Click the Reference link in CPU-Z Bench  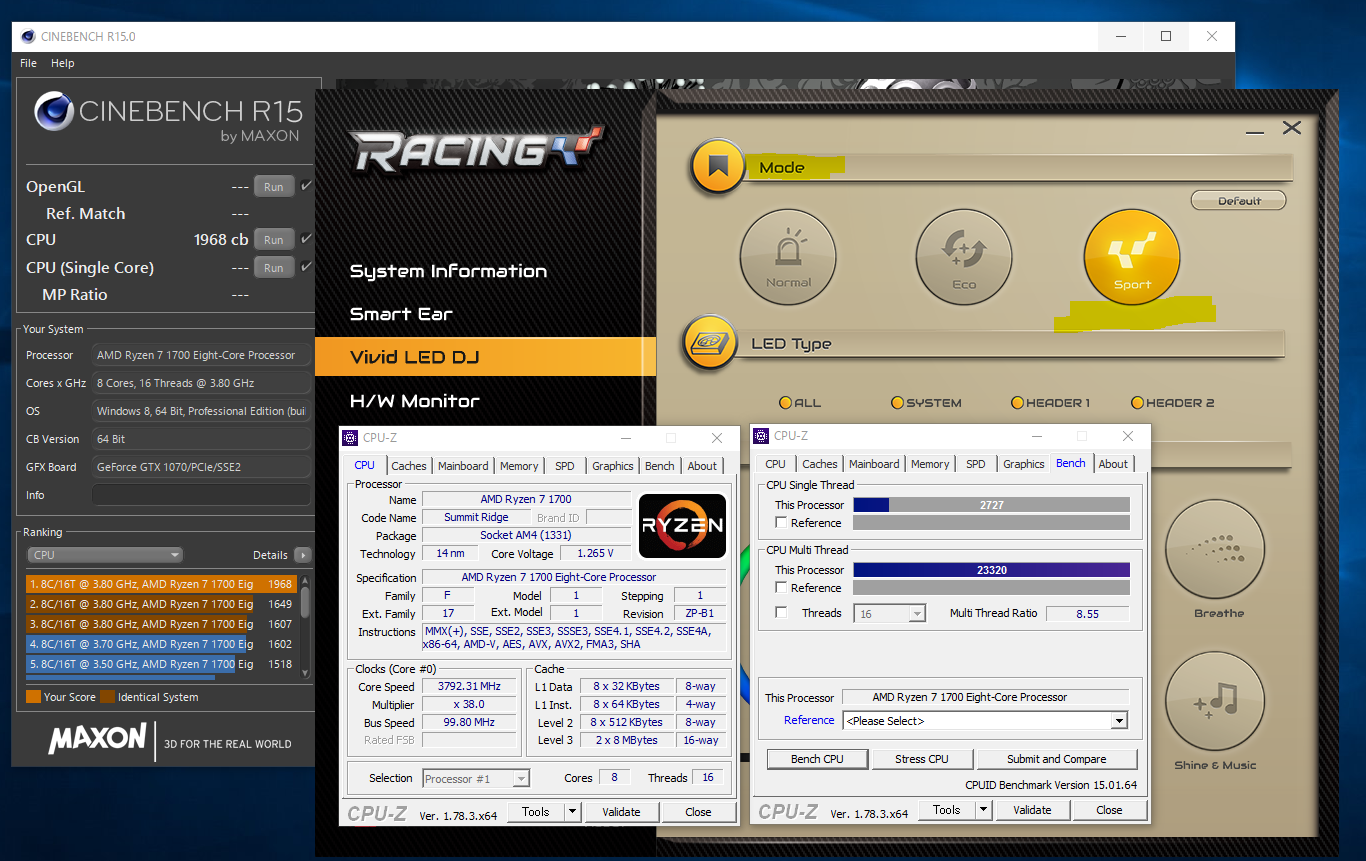(809, 720)
